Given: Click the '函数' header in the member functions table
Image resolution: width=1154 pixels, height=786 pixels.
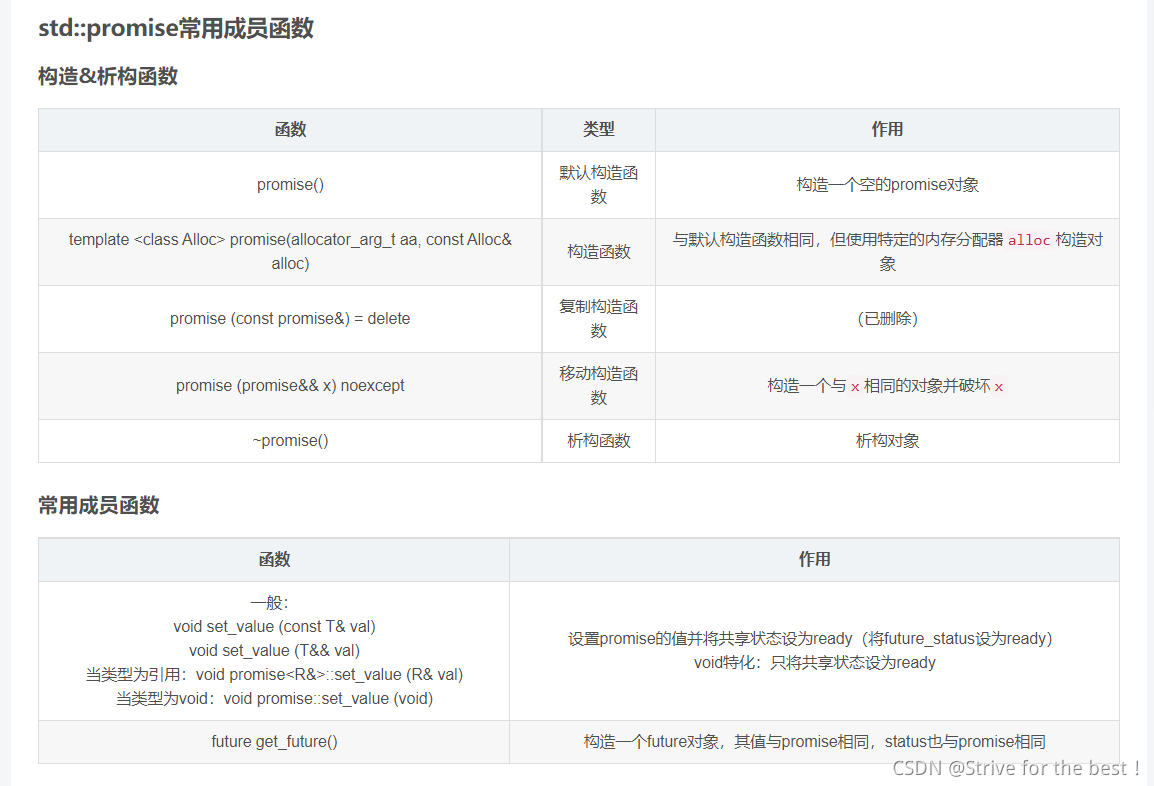Looking at the screenshot, I should coord(274,559).
